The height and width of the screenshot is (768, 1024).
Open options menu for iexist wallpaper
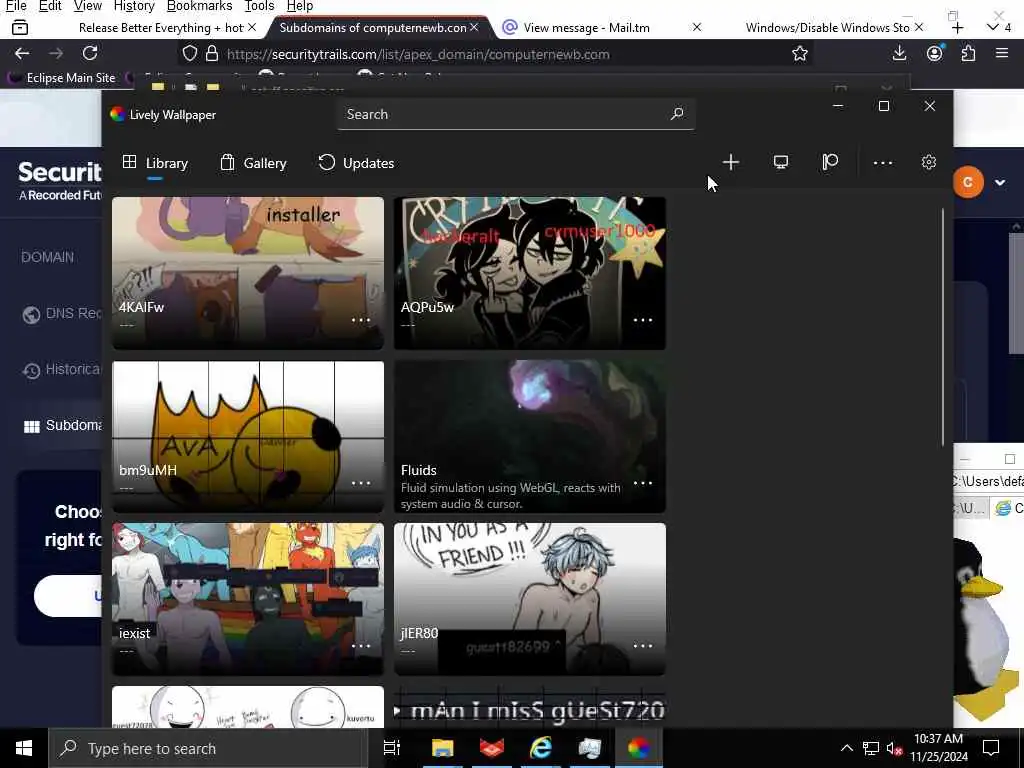click(x=361, y=646)
